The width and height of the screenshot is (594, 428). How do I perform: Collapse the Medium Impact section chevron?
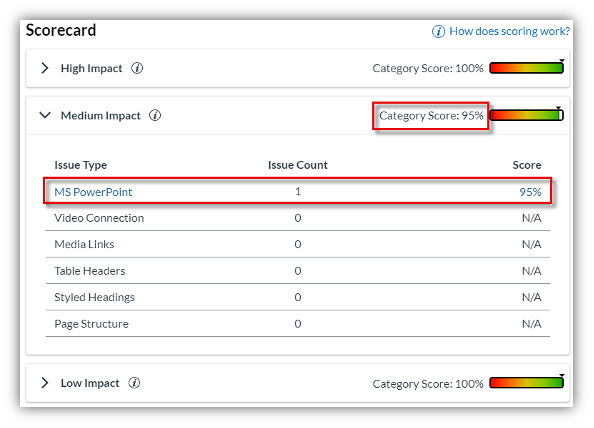(x=45, y=115)
